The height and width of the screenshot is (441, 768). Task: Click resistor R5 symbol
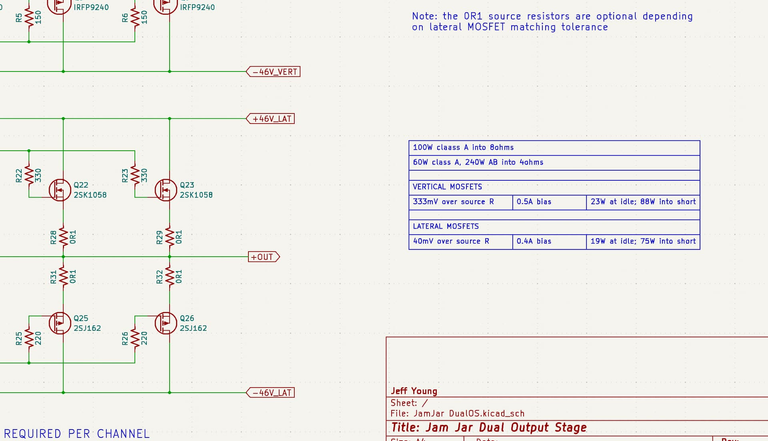tap(29, 18)
